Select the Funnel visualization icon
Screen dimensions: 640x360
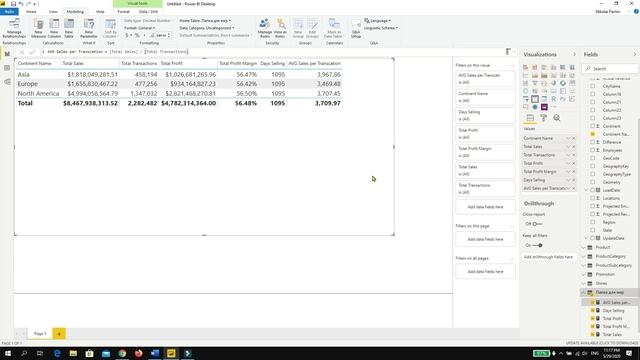pos(535,83)
